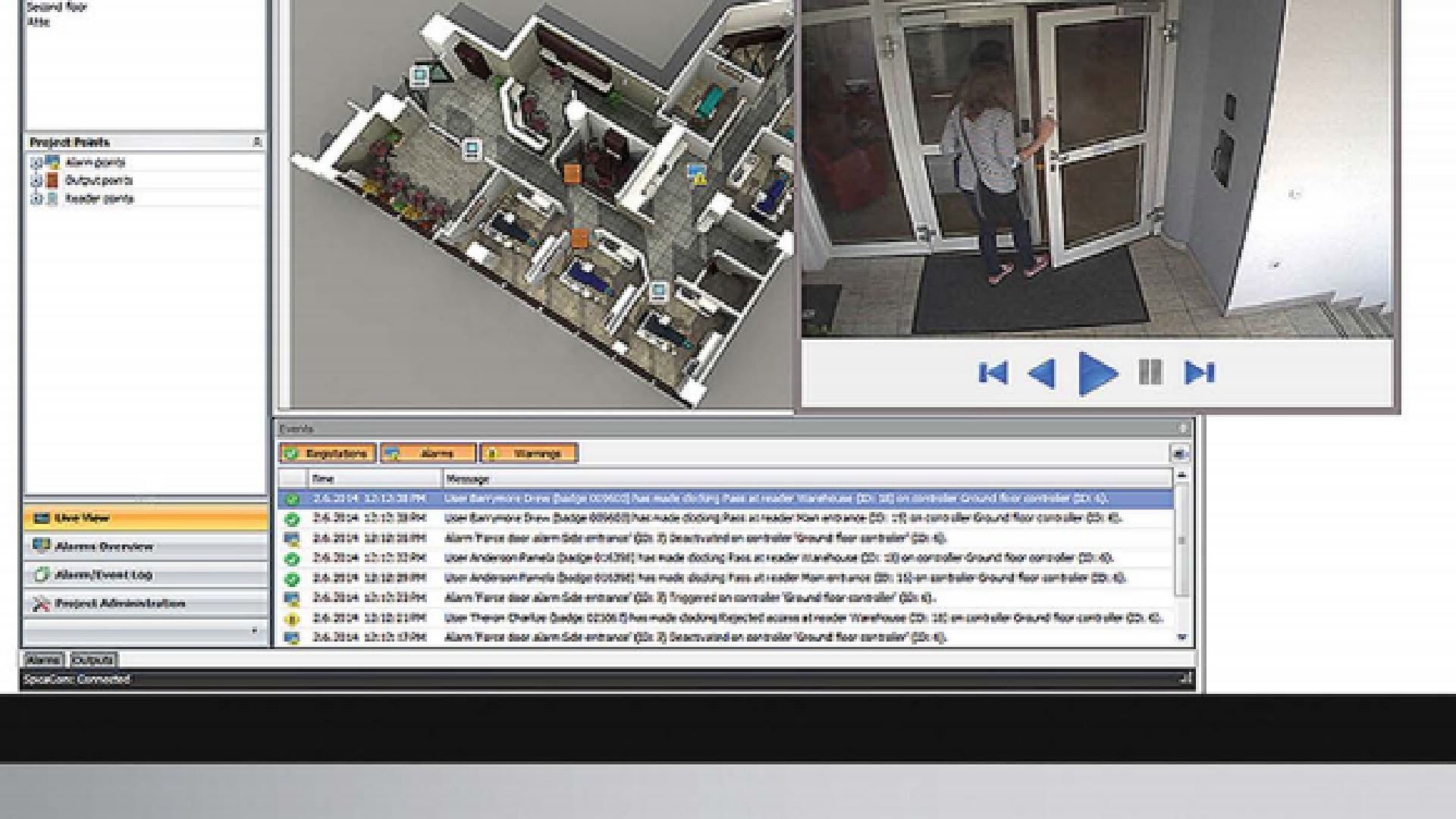Click the up arrow of the events scrollbar

[x=1181, y=475]
